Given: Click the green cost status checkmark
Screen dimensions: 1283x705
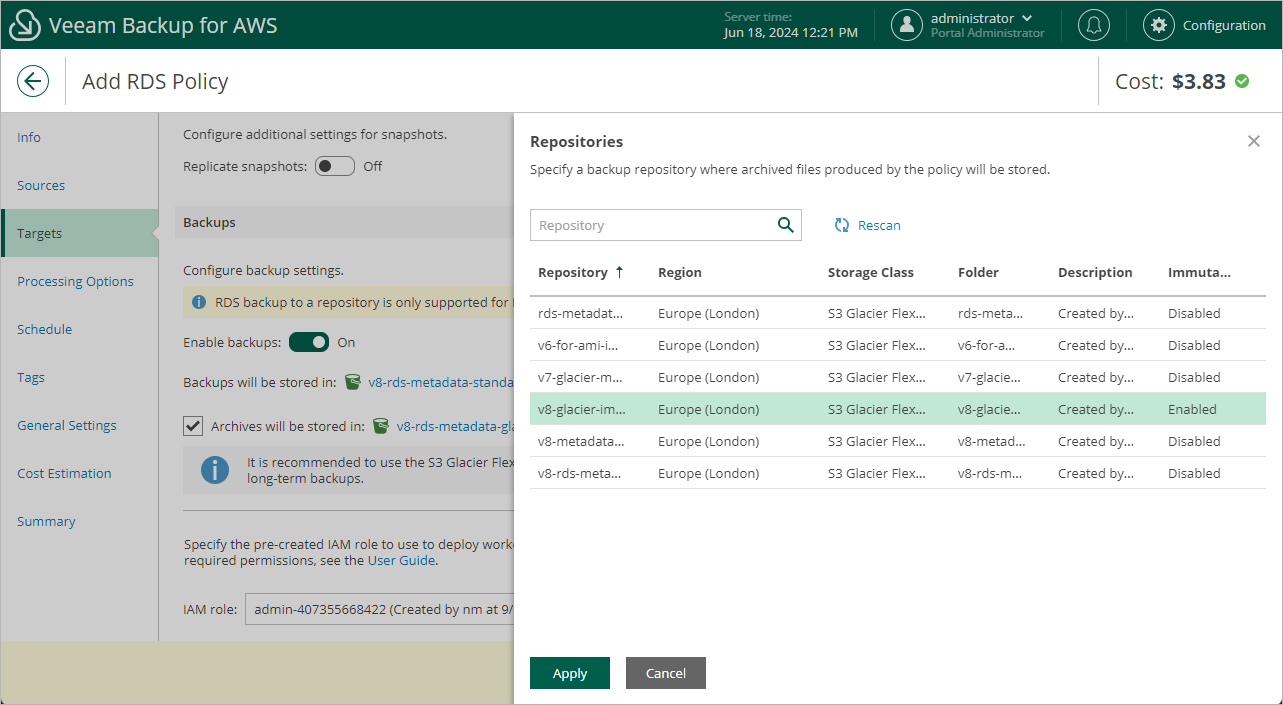Looking at the screenshot, I should tap(1242, 81).
